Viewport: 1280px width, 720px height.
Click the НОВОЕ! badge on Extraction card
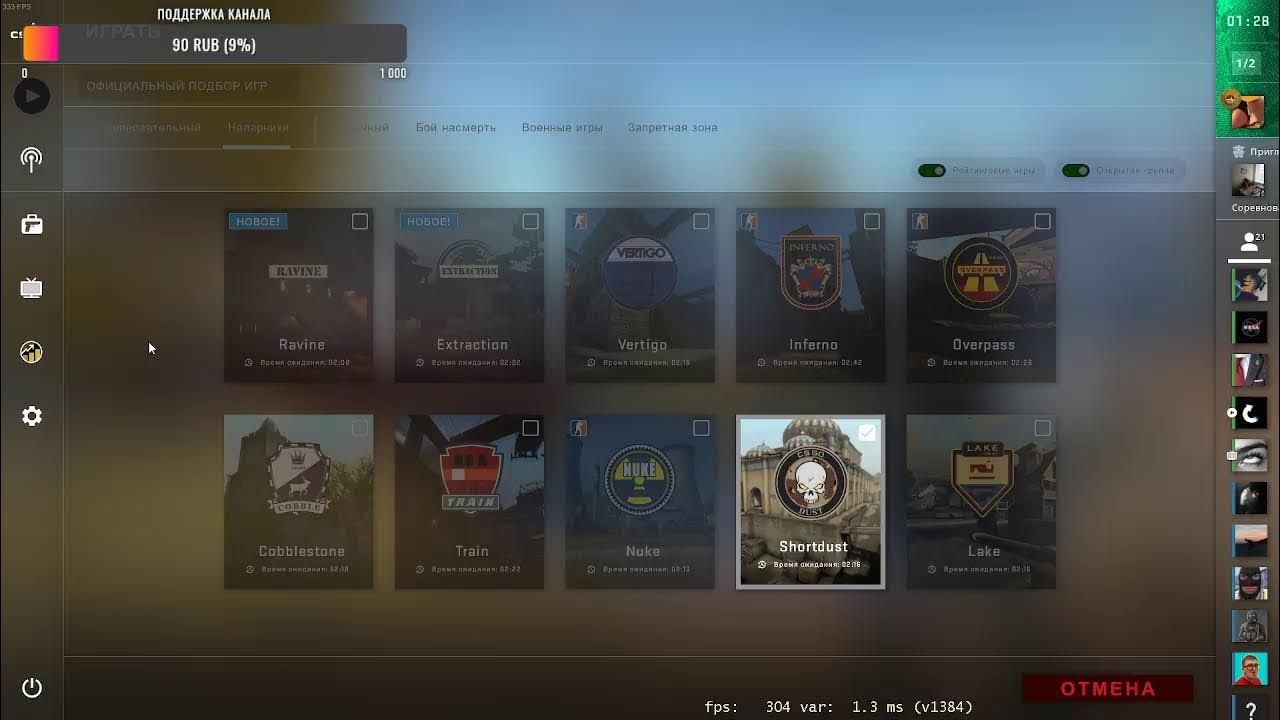(x=429, y=222)
